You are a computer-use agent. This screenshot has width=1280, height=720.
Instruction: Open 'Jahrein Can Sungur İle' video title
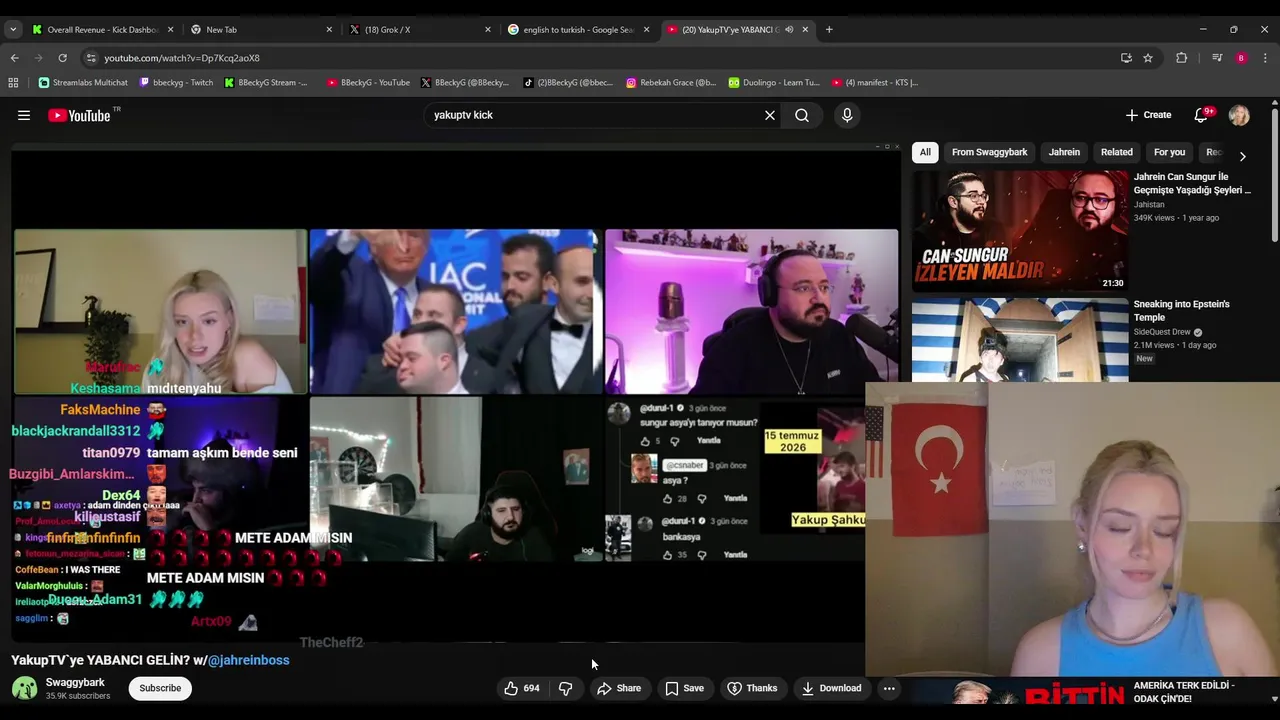(1192, 183)
